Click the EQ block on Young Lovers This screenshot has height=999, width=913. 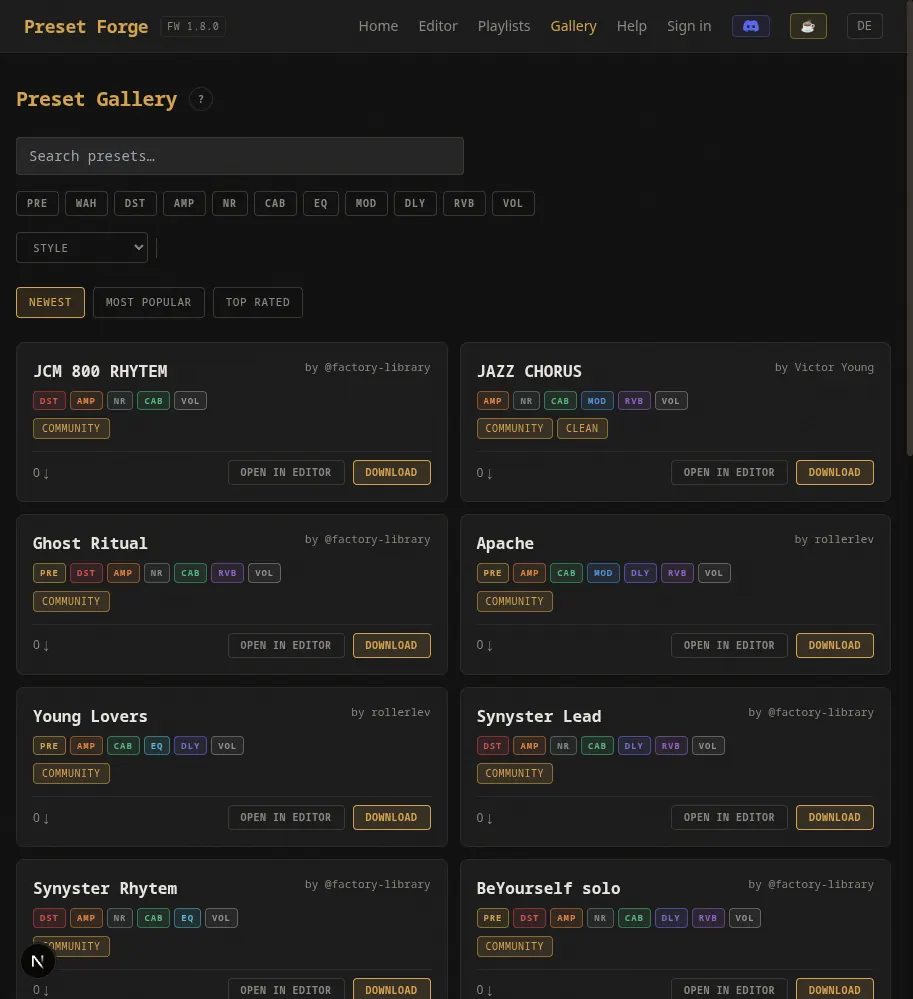point(157,746)
